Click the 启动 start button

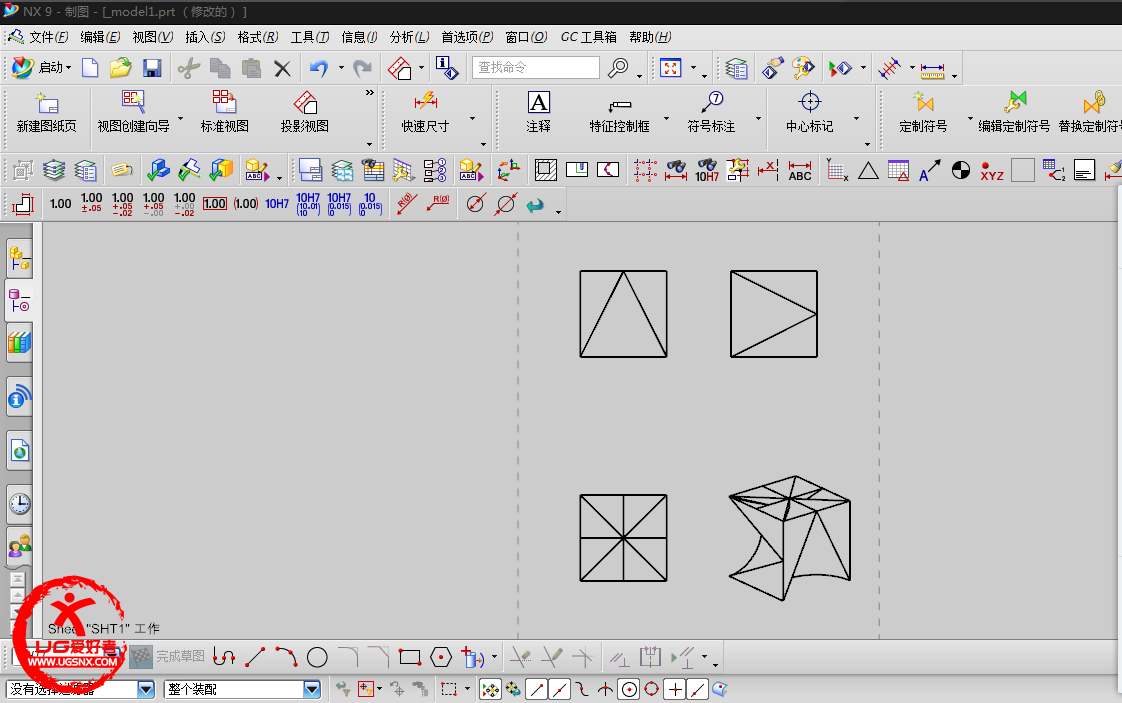[x=42, y=68]
